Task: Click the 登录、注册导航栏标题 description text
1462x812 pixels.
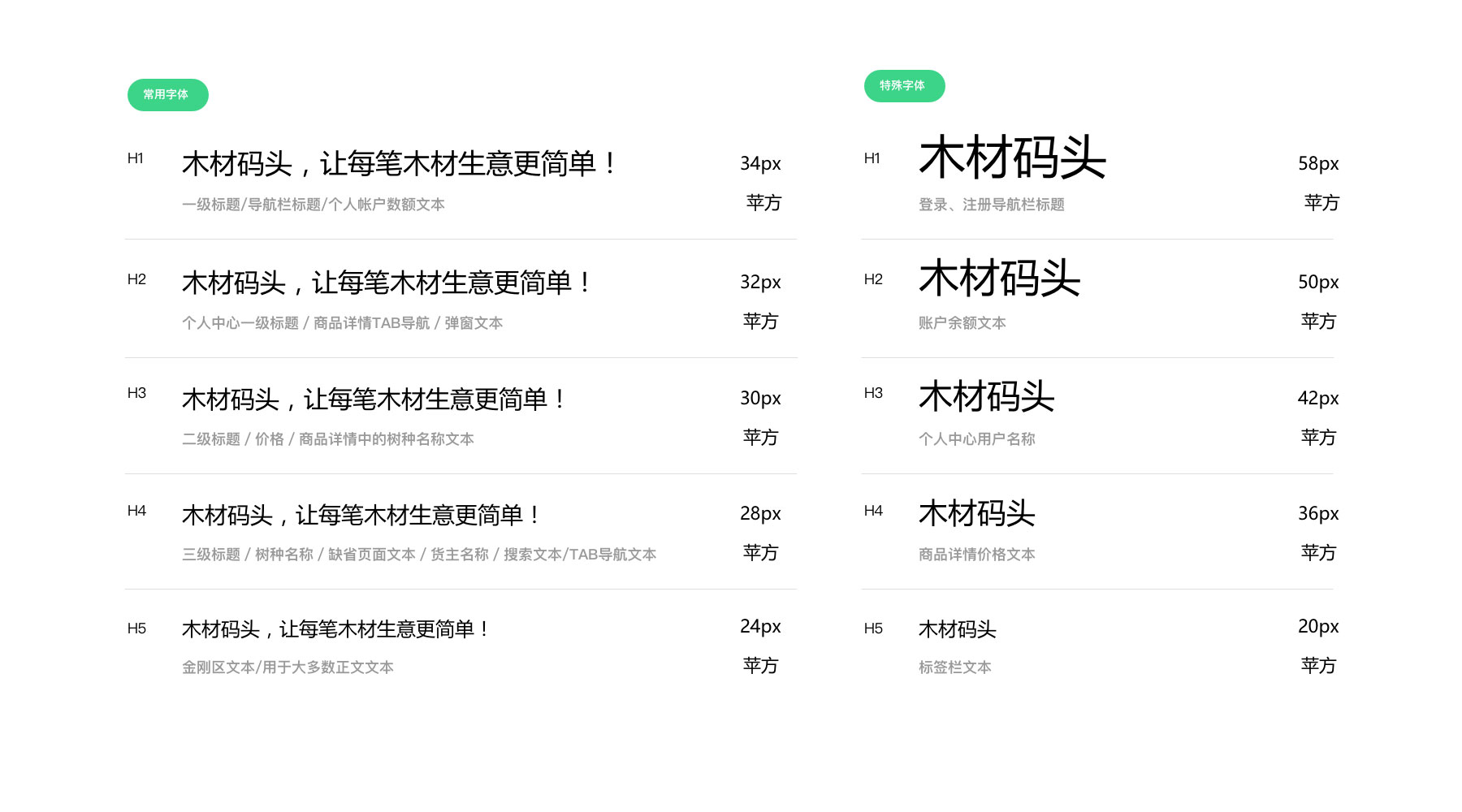Action: tap(992, 205)
